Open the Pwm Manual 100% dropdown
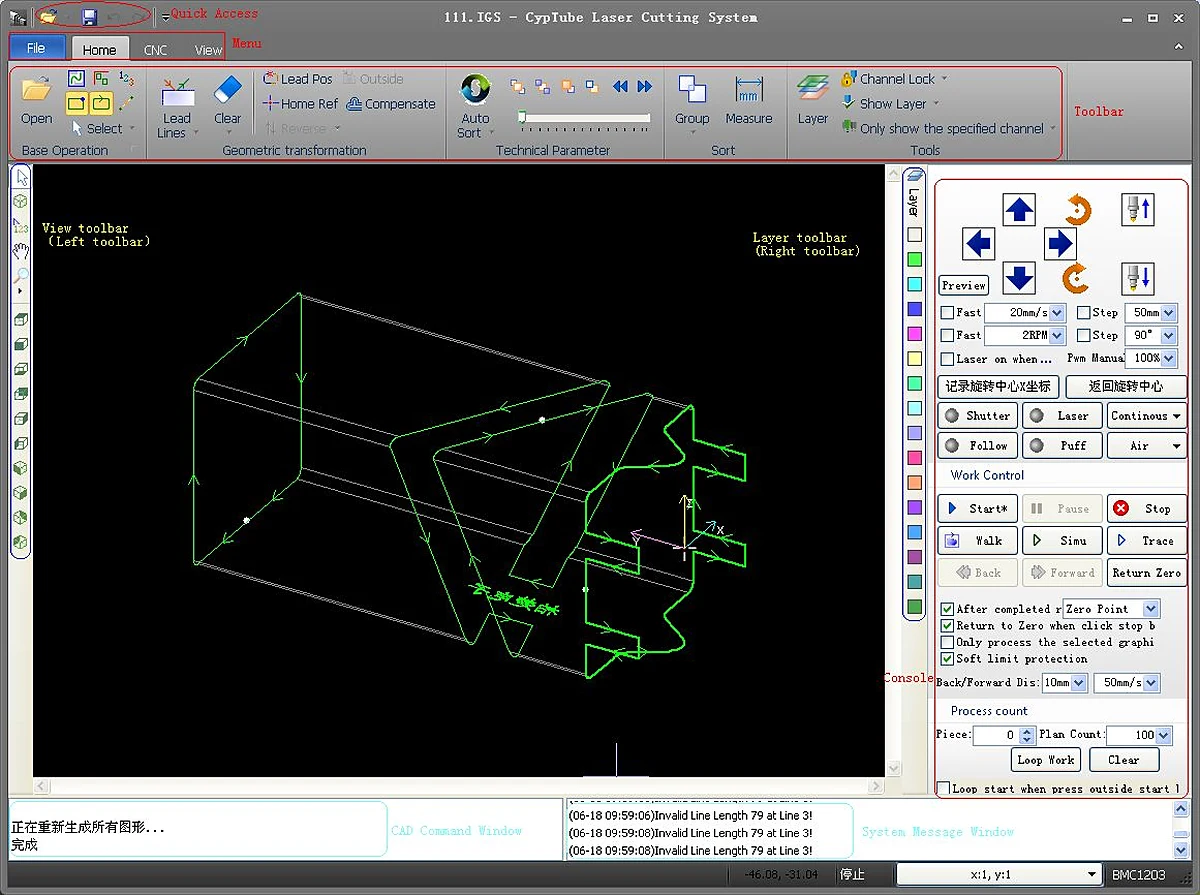Viewport: 1200px width, 895px height. coord(1169,358)
